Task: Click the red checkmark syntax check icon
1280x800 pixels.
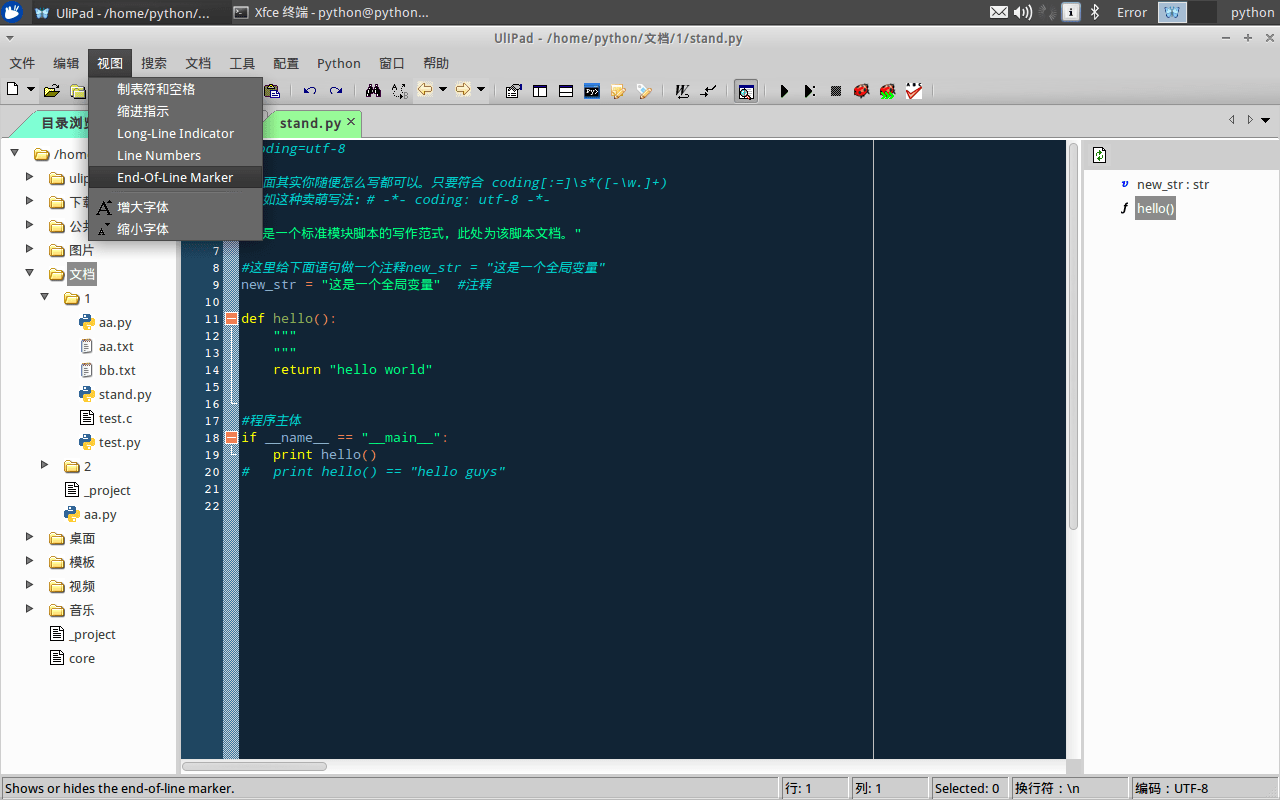Action: coord(914,91)
